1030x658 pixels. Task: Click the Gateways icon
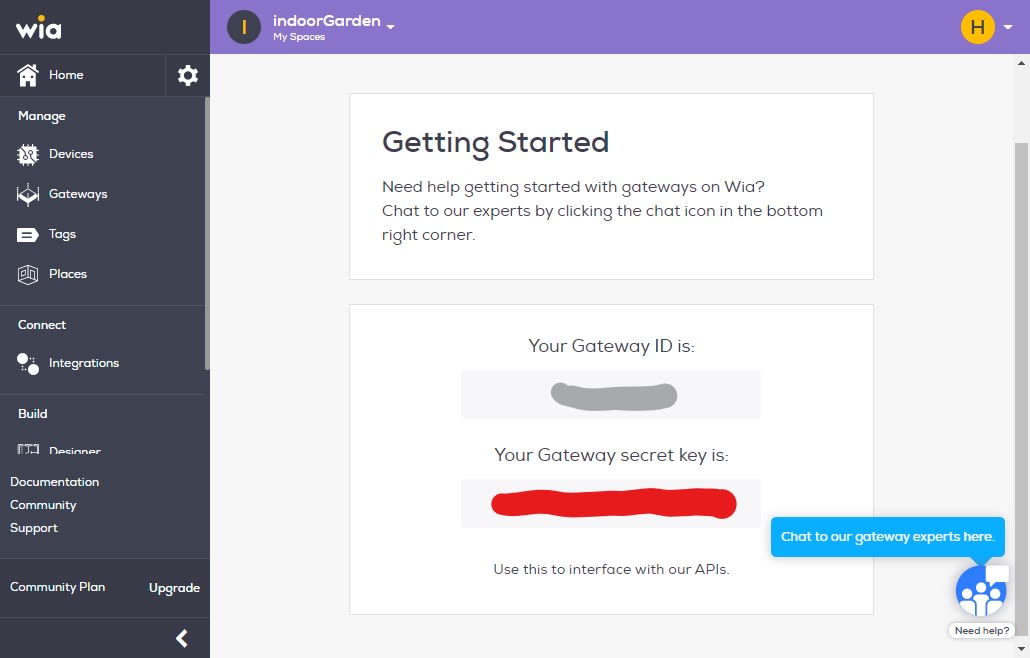pyautogui.click(x=28, y=194)
